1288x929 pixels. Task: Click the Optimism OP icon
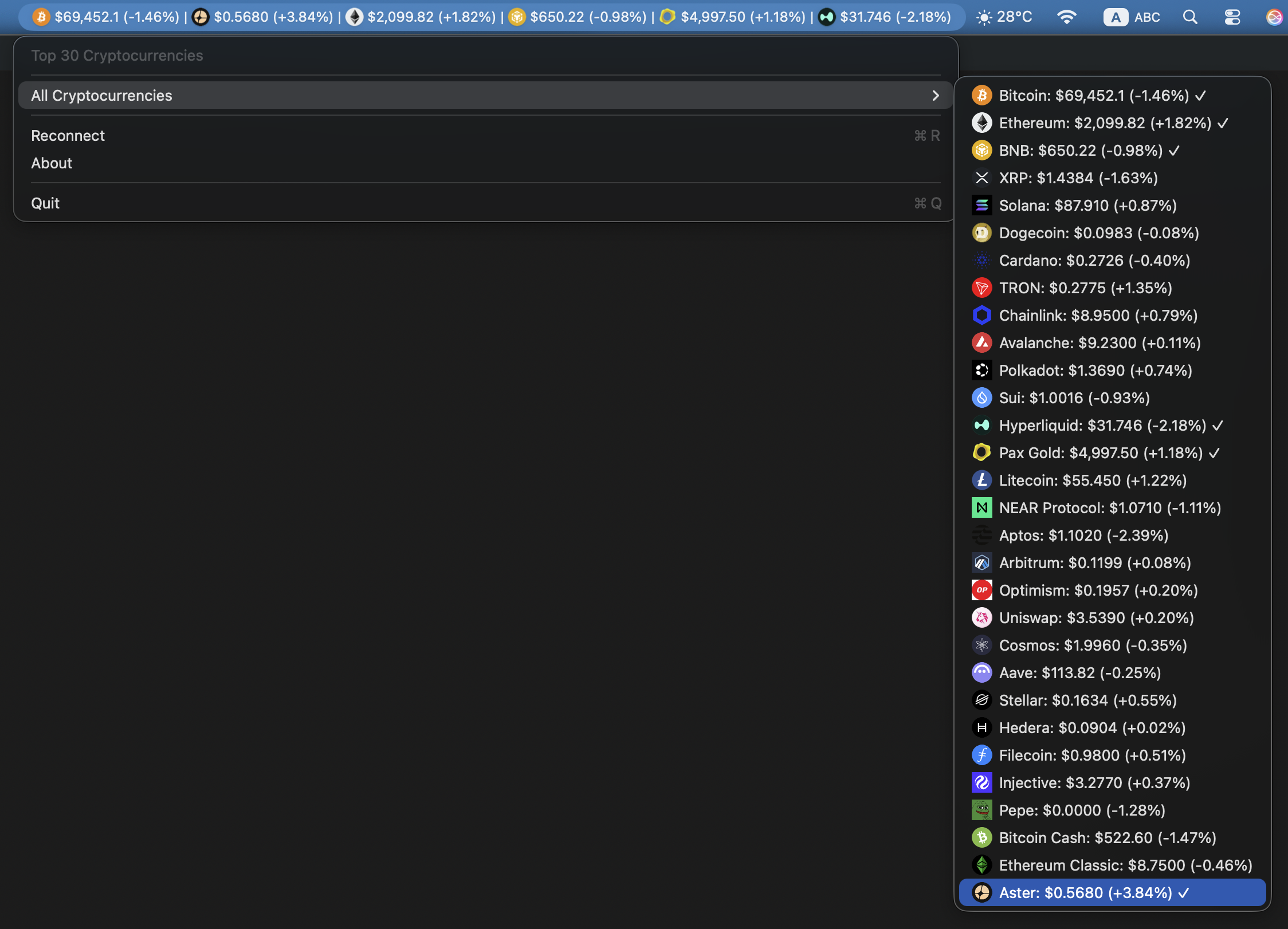tap(982, 590)
